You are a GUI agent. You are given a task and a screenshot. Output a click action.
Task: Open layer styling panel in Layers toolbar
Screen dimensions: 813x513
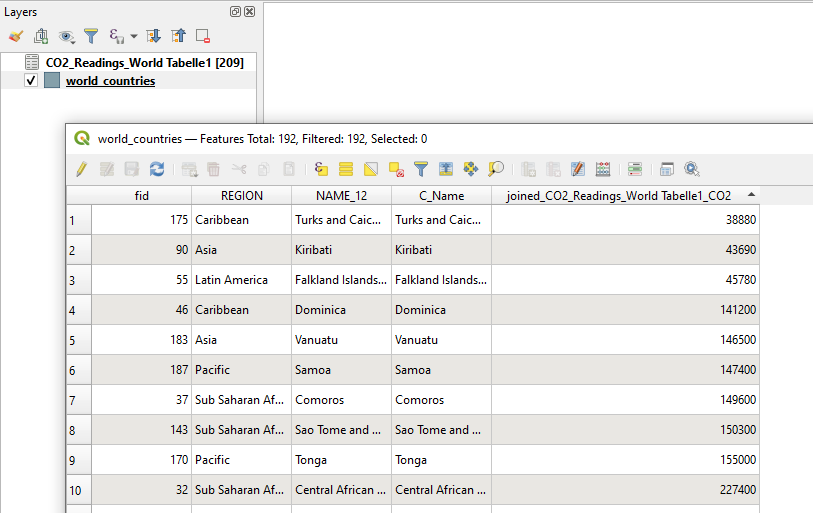(x=15, y=36)
